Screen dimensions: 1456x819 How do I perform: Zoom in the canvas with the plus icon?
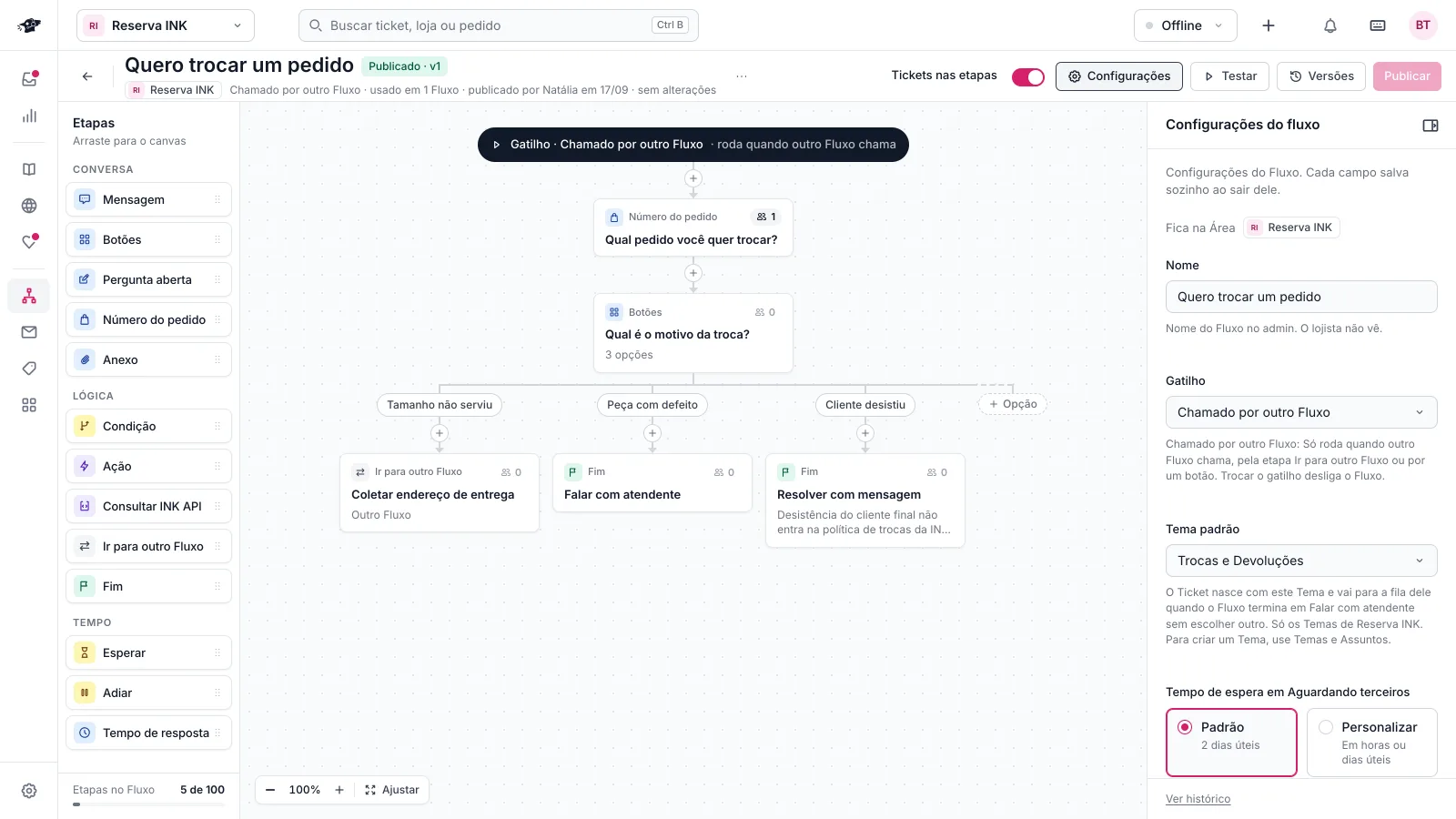pyautogui.click(x=339, y=790)
